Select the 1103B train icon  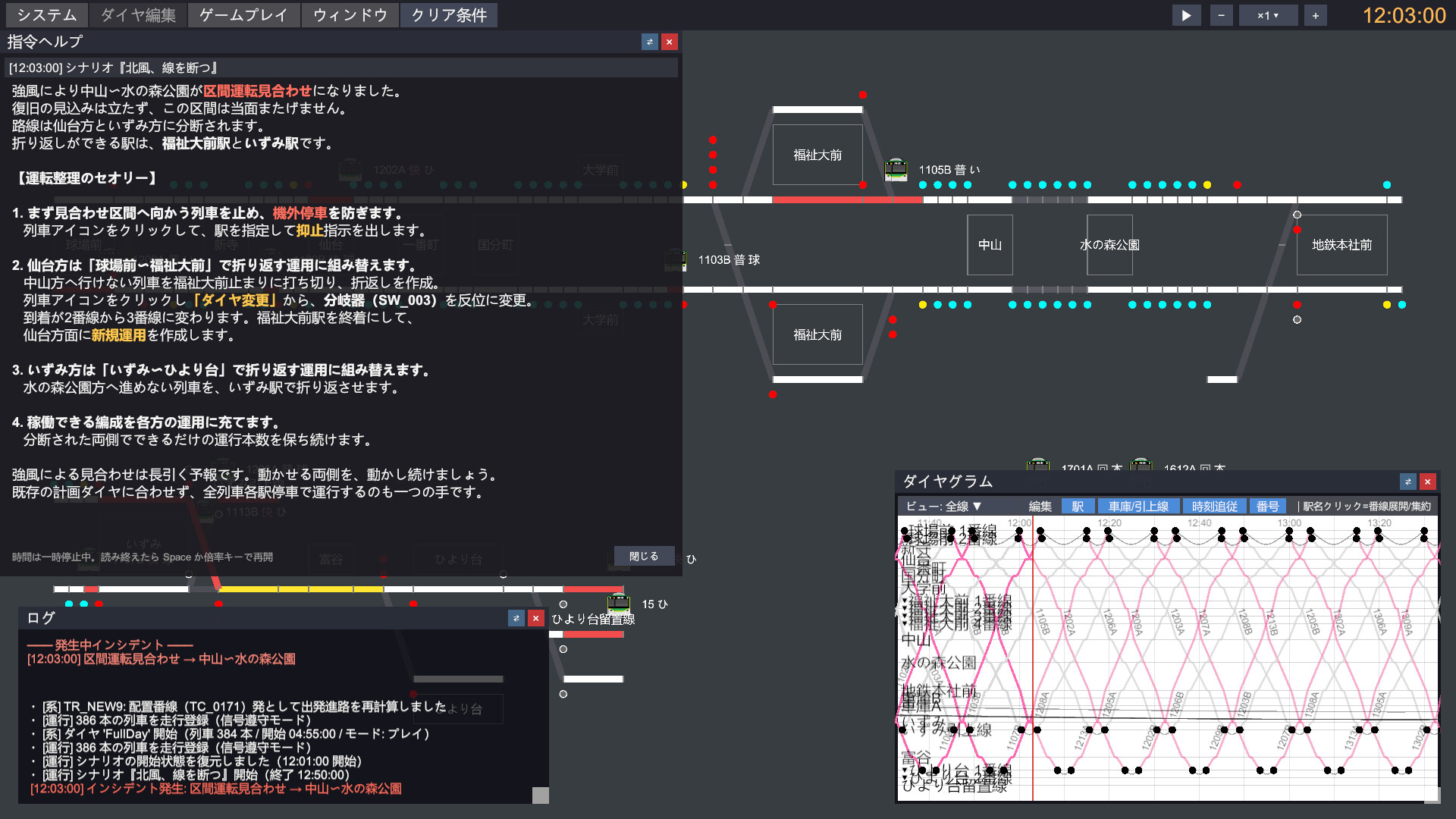point(675,259)
